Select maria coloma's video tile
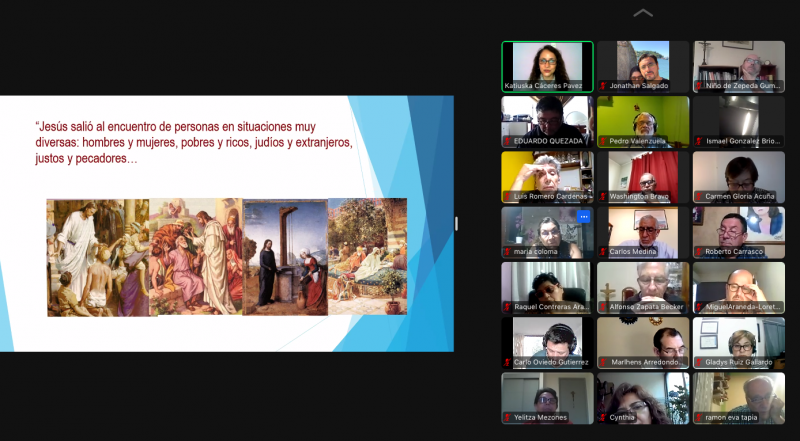The image size is (800, 441). [x=547, y=233]
